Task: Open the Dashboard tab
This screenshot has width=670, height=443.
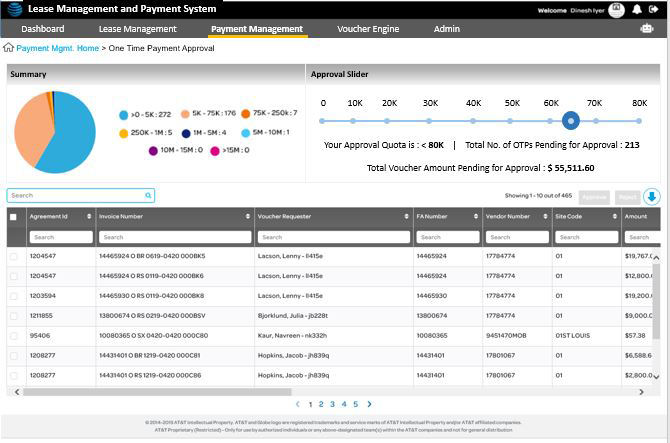Action: (x=43, y=29)
